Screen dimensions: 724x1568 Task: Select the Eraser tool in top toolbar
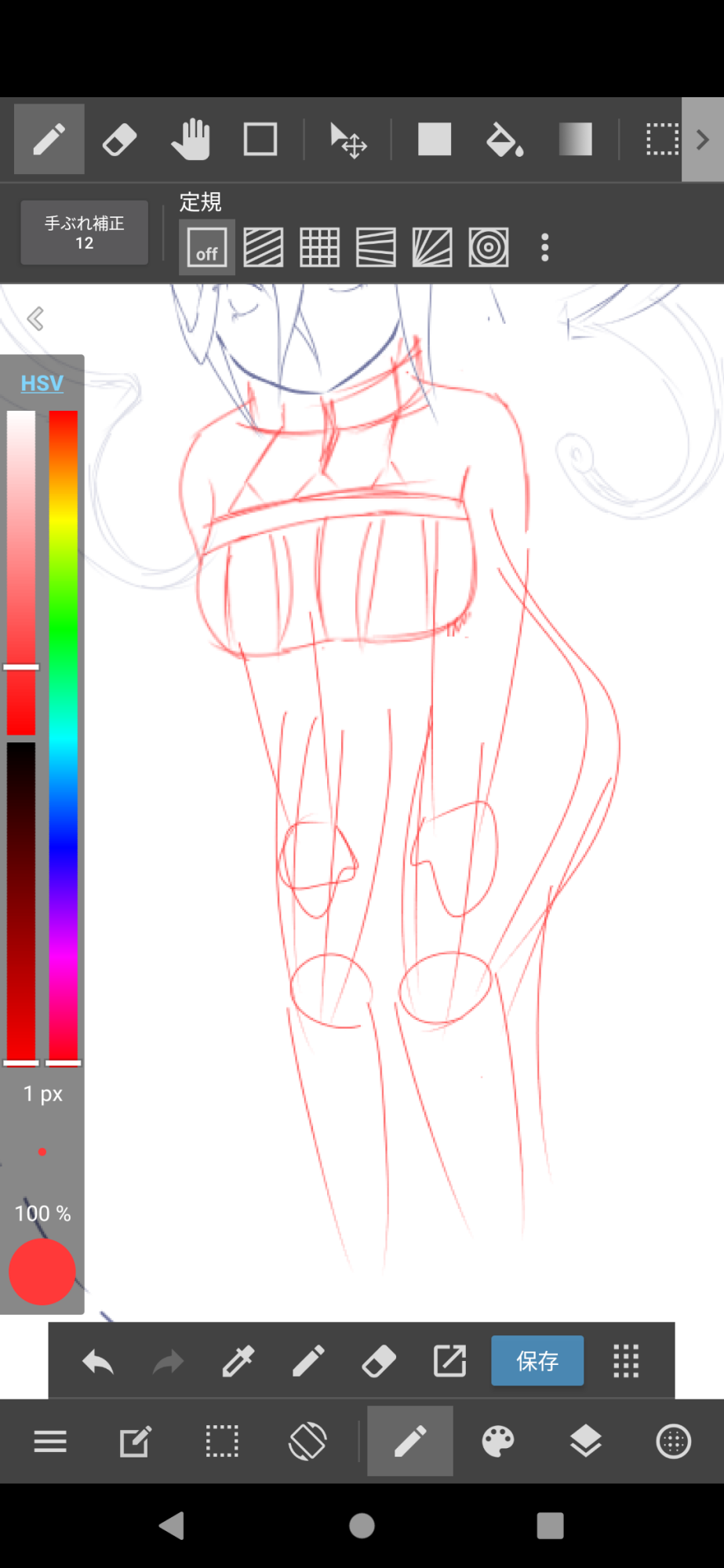(x=119, y=140)
